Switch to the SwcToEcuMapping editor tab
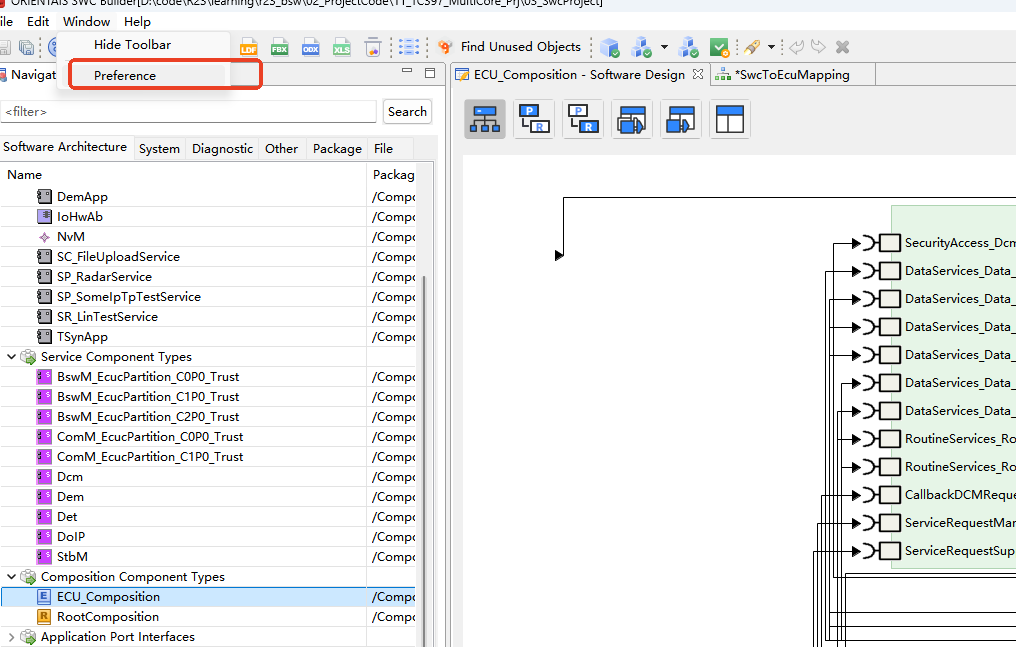The width and height of the screenshot is (1016, 647). 790,75
